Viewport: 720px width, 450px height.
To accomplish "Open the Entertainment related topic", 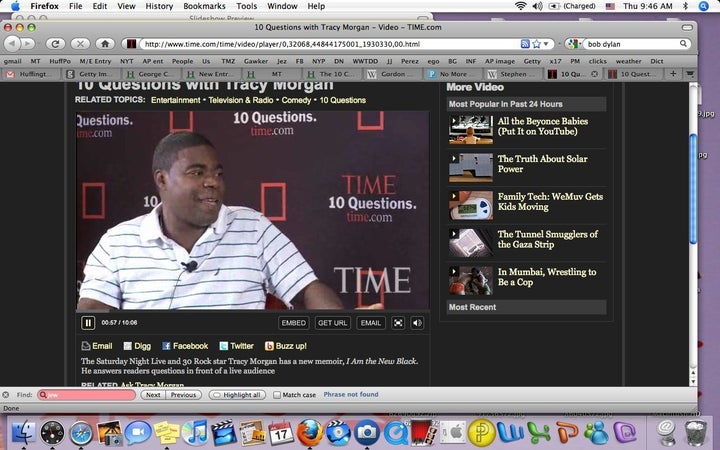I will pyautogui.click(x=175, y=100).
